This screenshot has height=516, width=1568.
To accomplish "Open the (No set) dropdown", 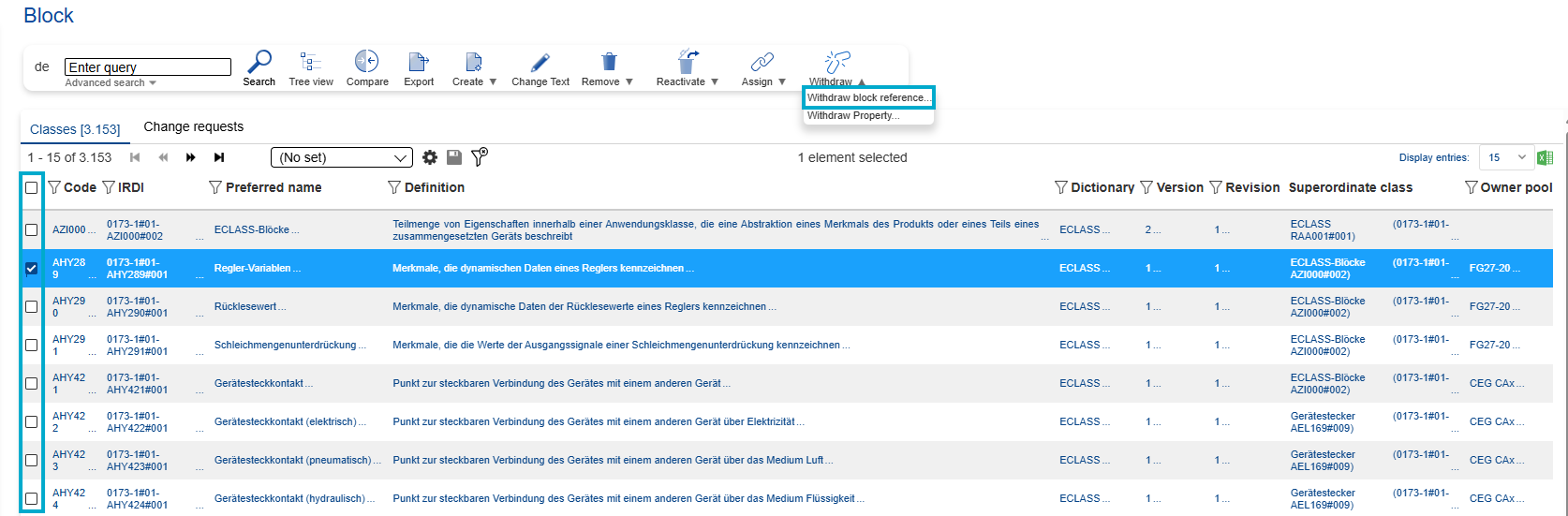I will 341,157.
